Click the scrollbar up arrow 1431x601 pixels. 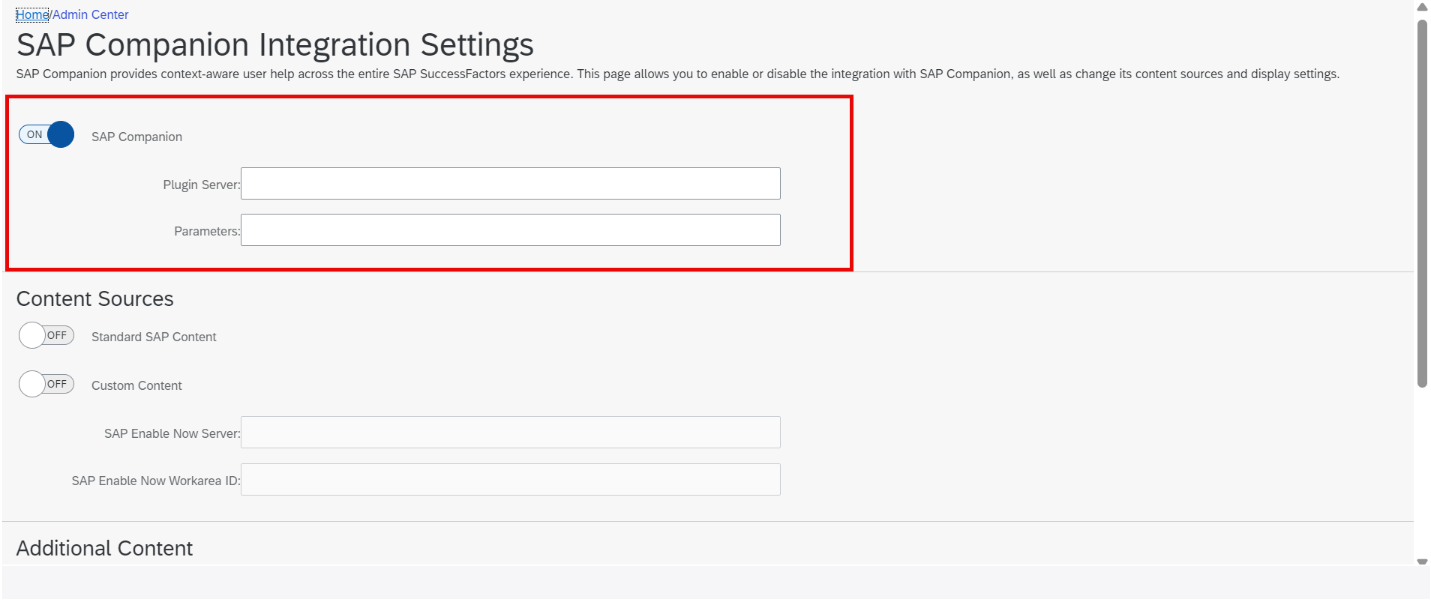(x=1422, y=7)
